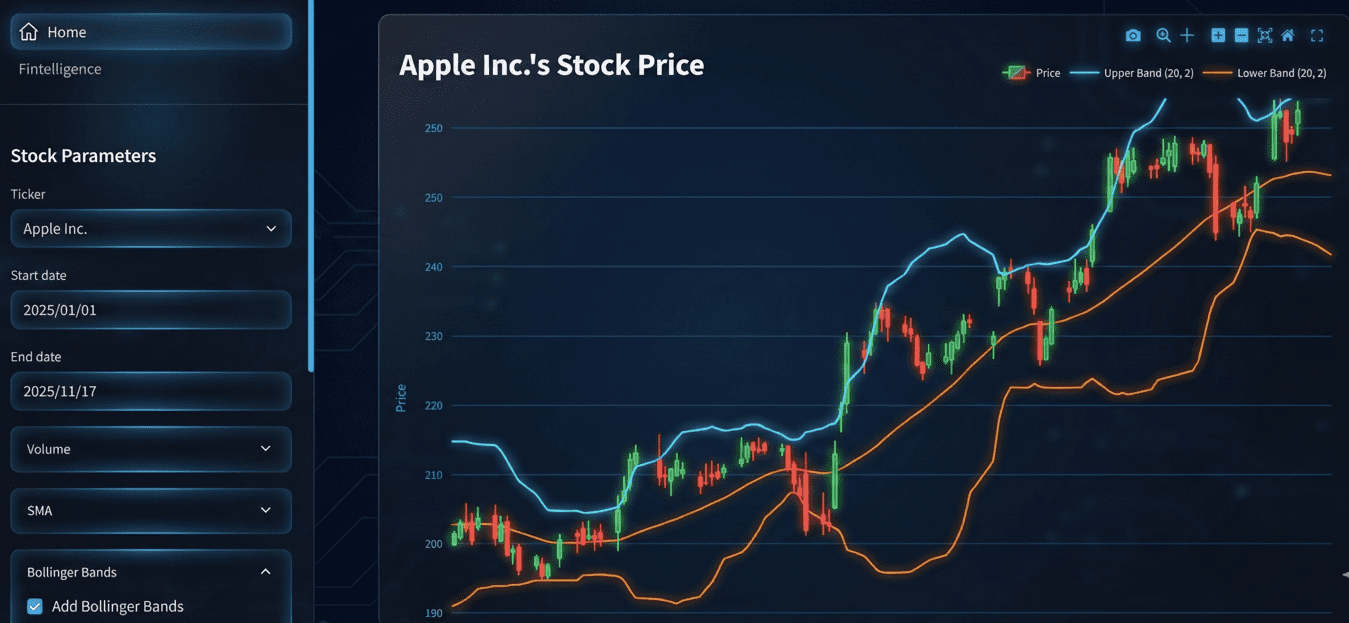Open chart in fullscreen mode
The width and height of the screenshot is (1349, 623).
(x=1317, y=36)
